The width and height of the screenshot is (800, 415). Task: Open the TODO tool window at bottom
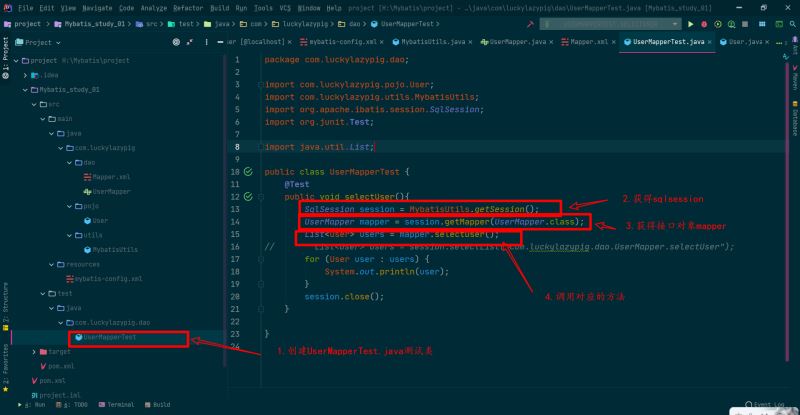click(72, 405)
